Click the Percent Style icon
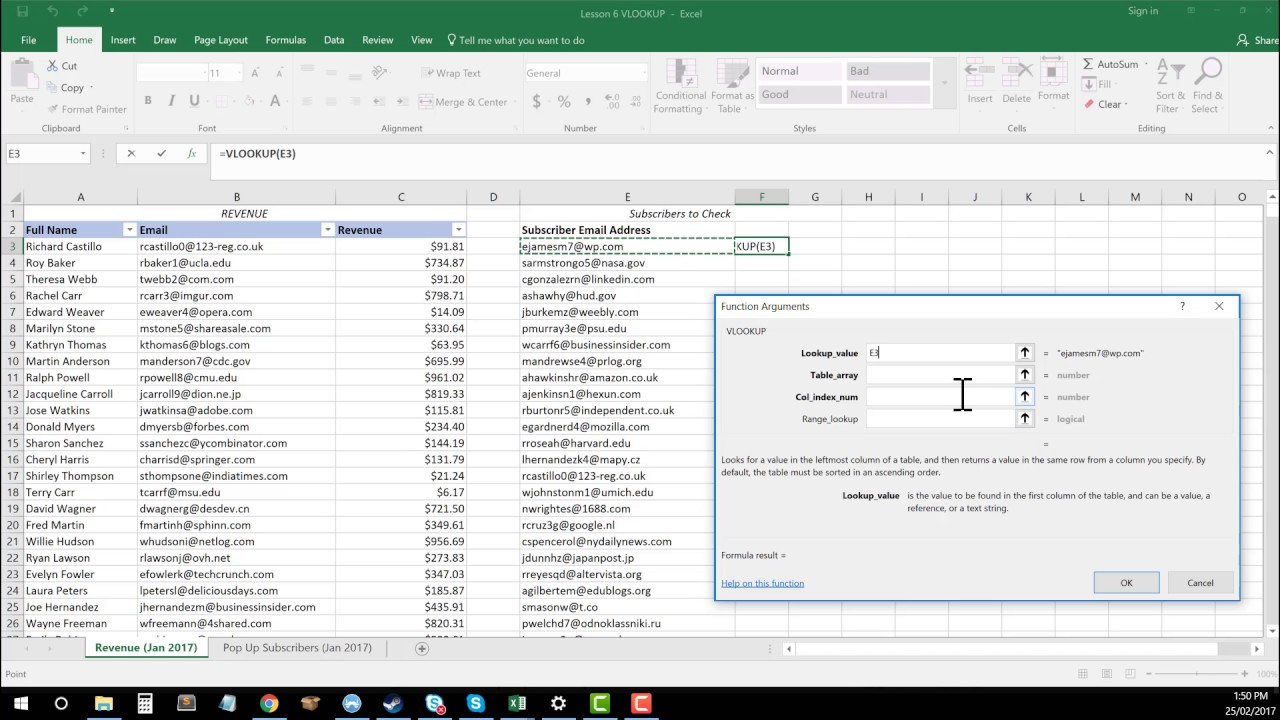Image resolution: width=1280 pixels, height=720 pixels. 564,101
